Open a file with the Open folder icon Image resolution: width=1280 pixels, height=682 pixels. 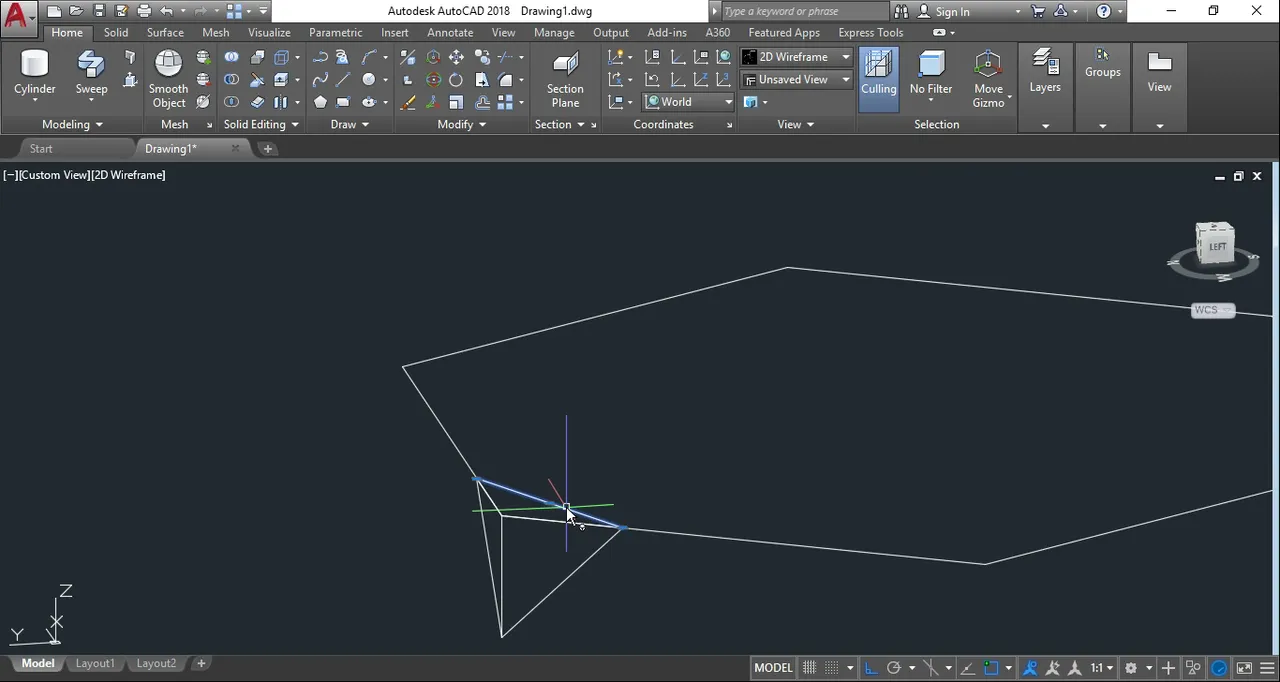[x=76, y=11]
